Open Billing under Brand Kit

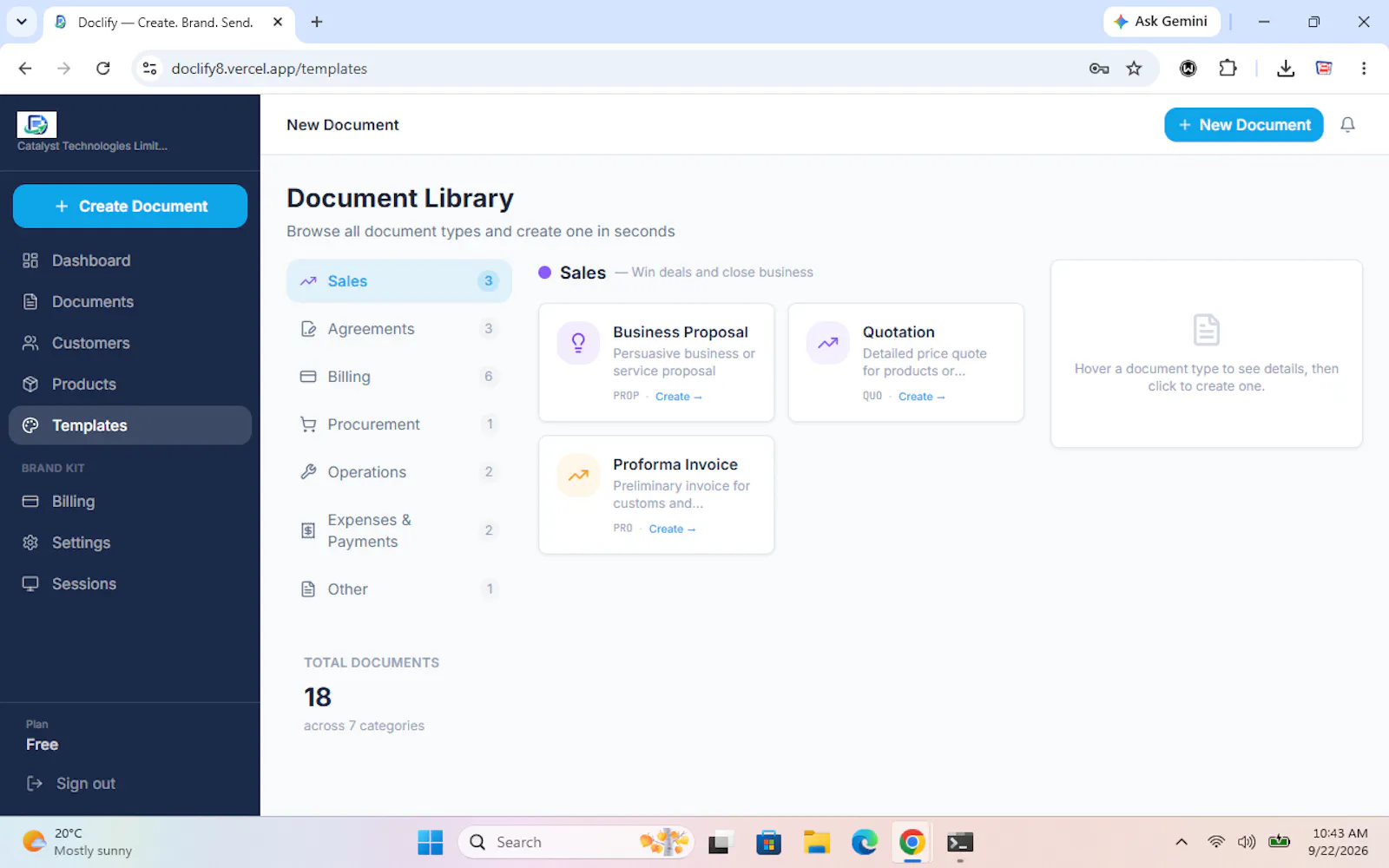pyautogui.click(x=130, y=501)
